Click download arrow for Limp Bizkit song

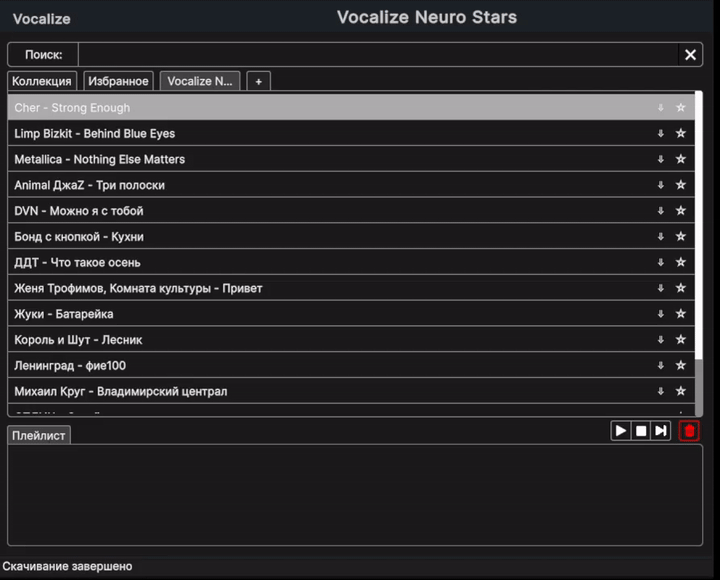click(660, 133)
